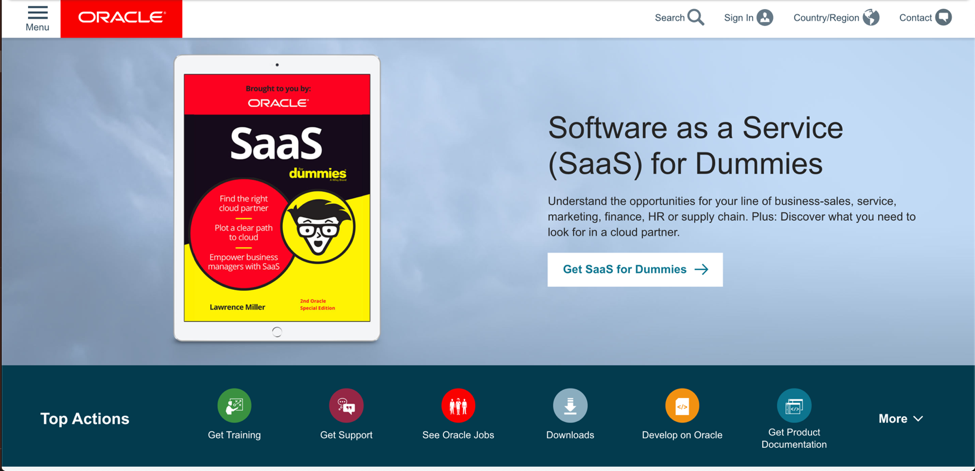Select the Country/Region globe icon
The height and width of the screenshot is (471, 975).
click(871, 17)
